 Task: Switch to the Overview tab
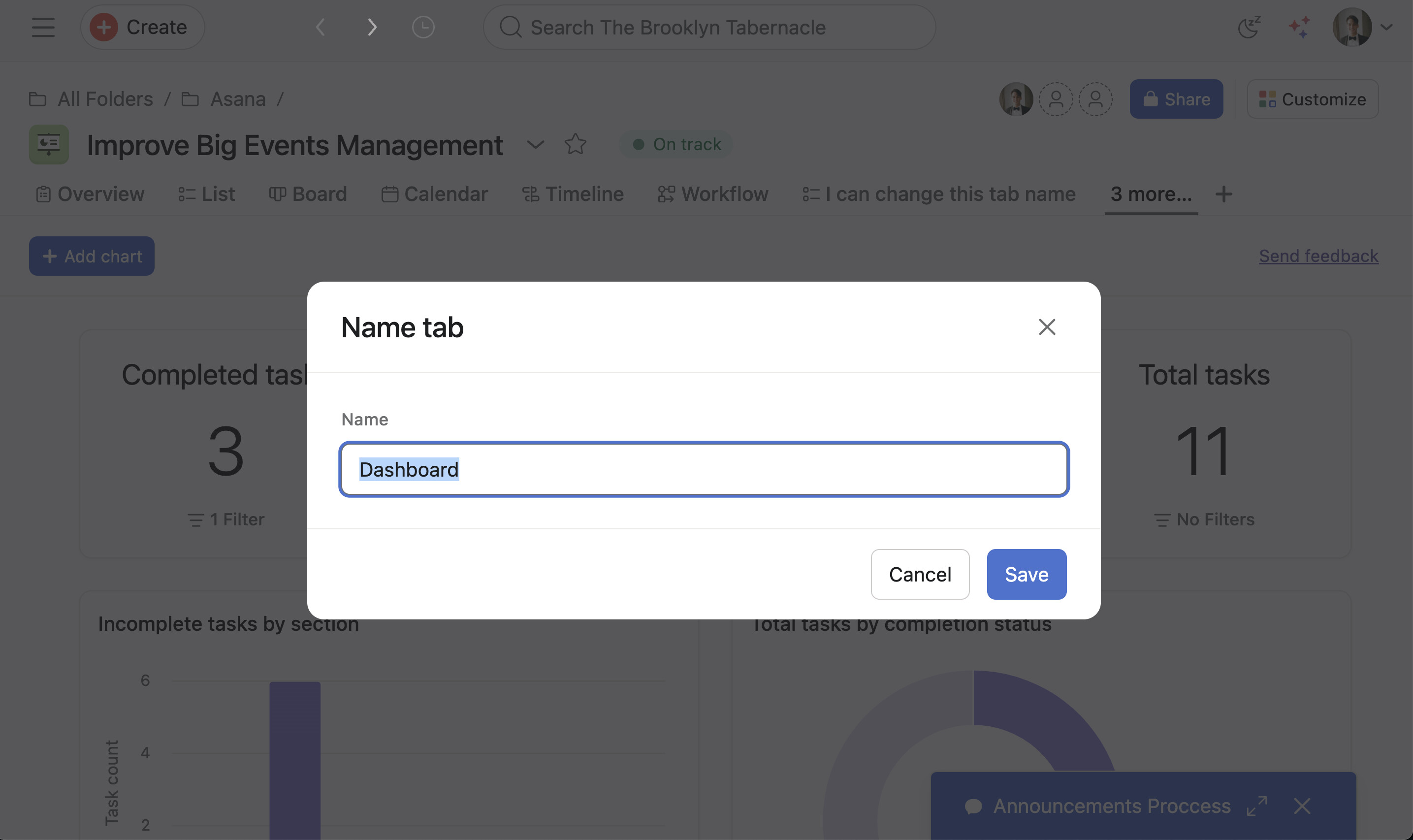click(90, 194)
